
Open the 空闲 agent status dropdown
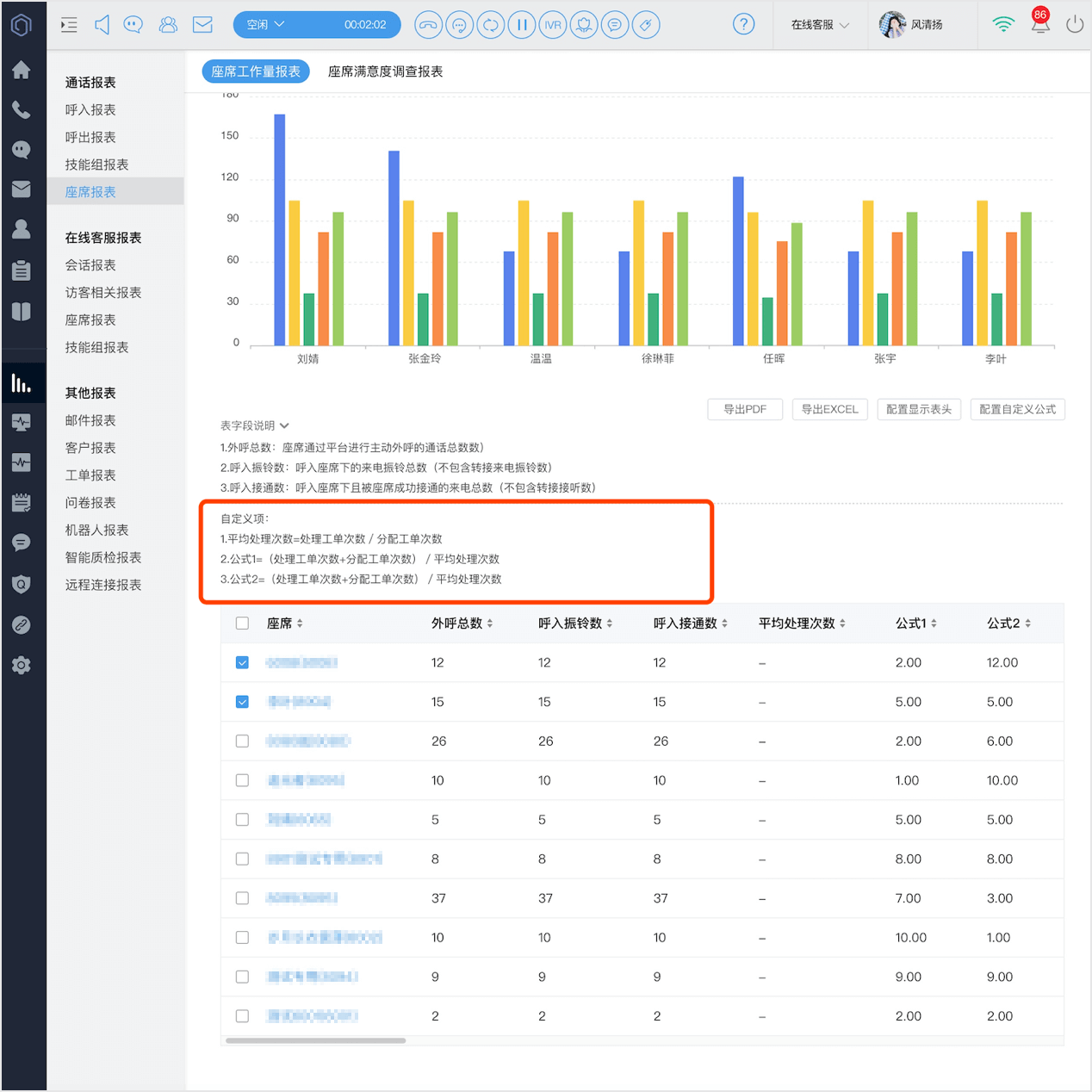pyautogui.click(x=266, y=25)
